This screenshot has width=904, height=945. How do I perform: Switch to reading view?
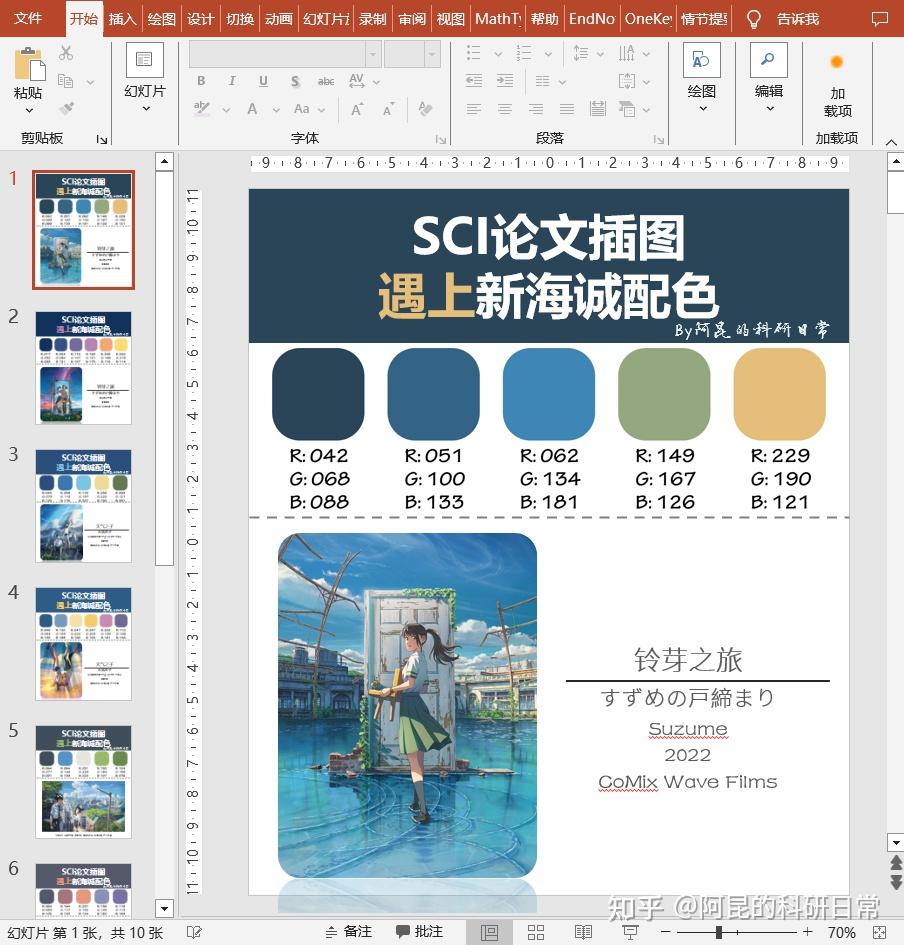click(x=583, y=932)
